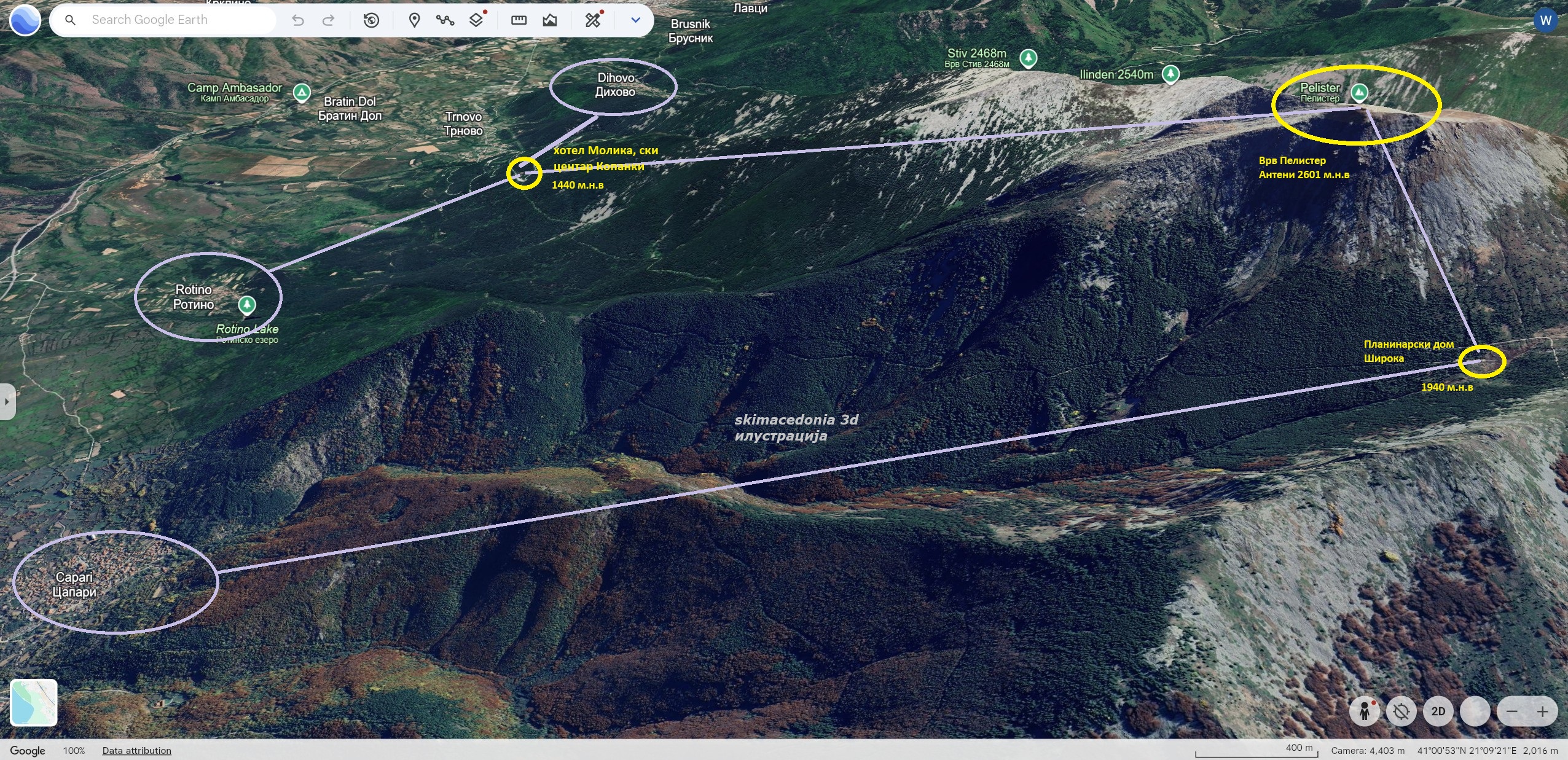Open historical imagery time-lapse tool

pos(371,20)
